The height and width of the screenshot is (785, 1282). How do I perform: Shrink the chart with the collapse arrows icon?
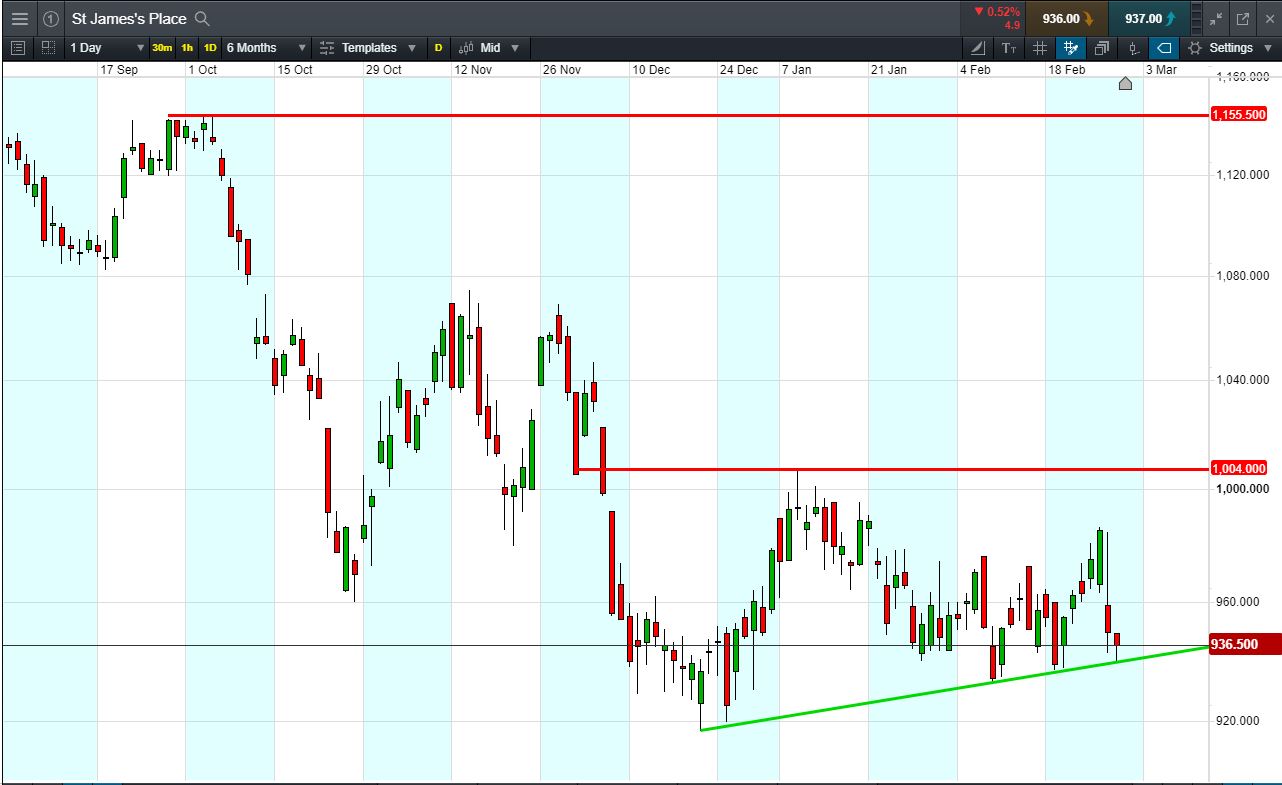tap(1216, 18)
